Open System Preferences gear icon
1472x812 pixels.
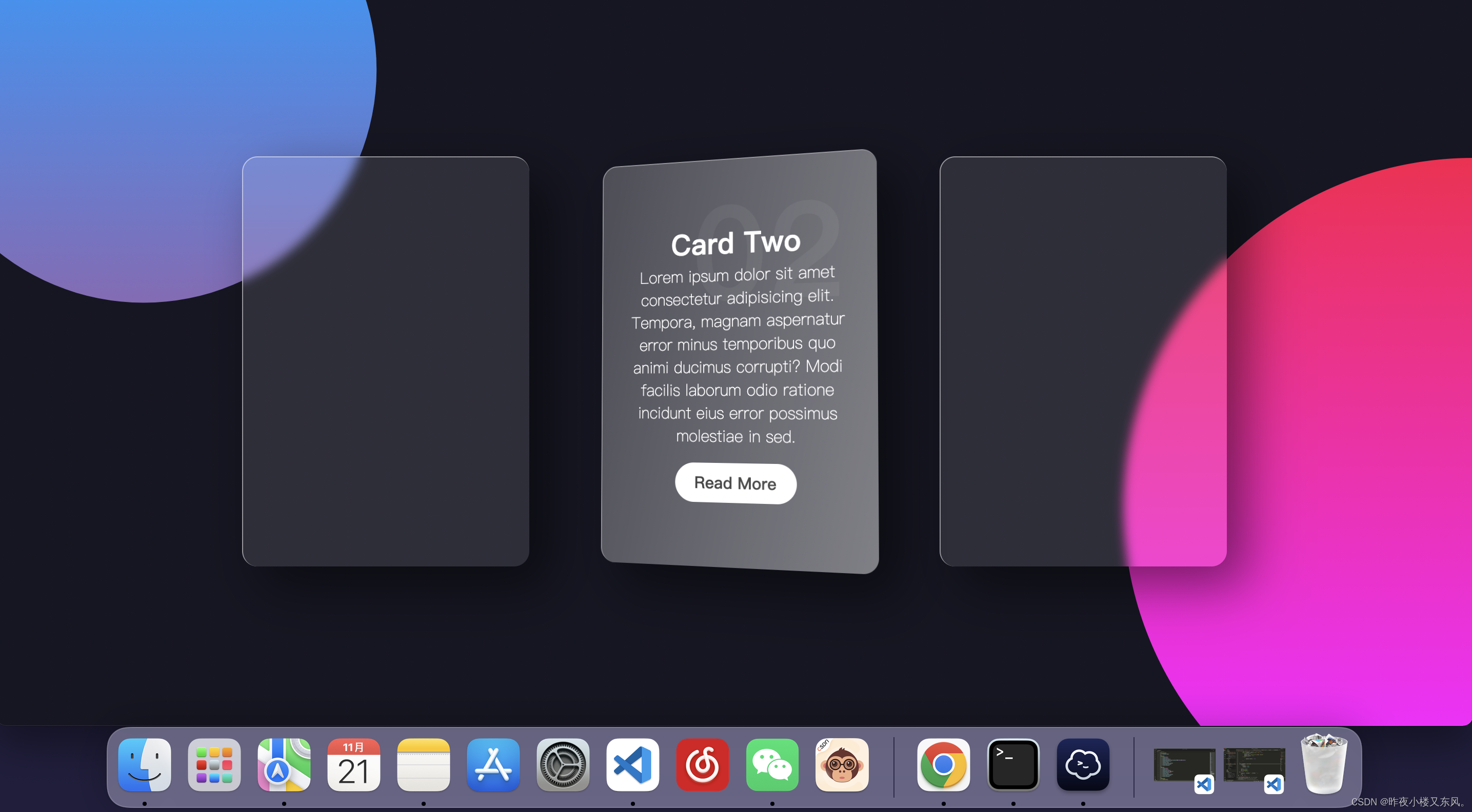563,765
